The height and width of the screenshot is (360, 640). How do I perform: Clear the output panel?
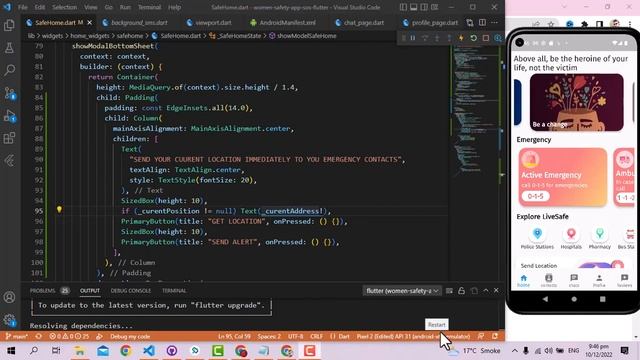click(x=449, y=291)
